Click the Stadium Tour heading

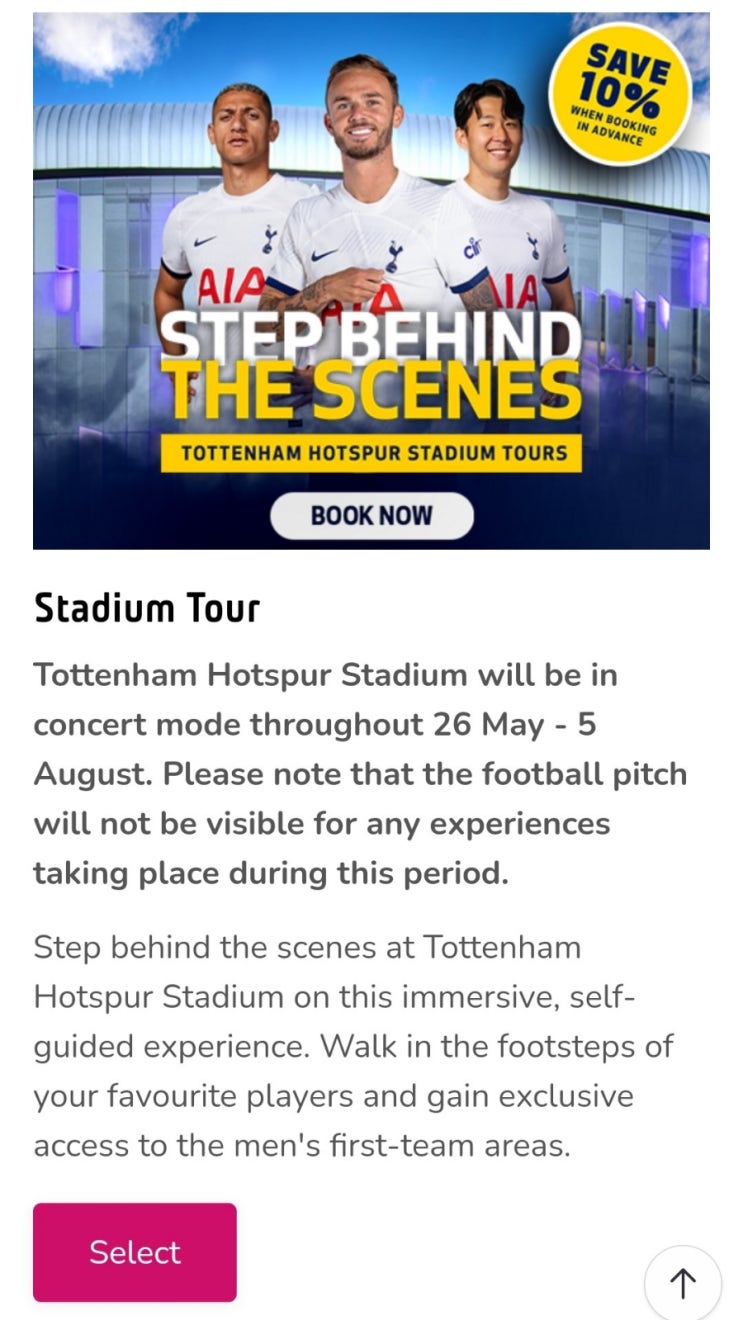tap(147, 608)
